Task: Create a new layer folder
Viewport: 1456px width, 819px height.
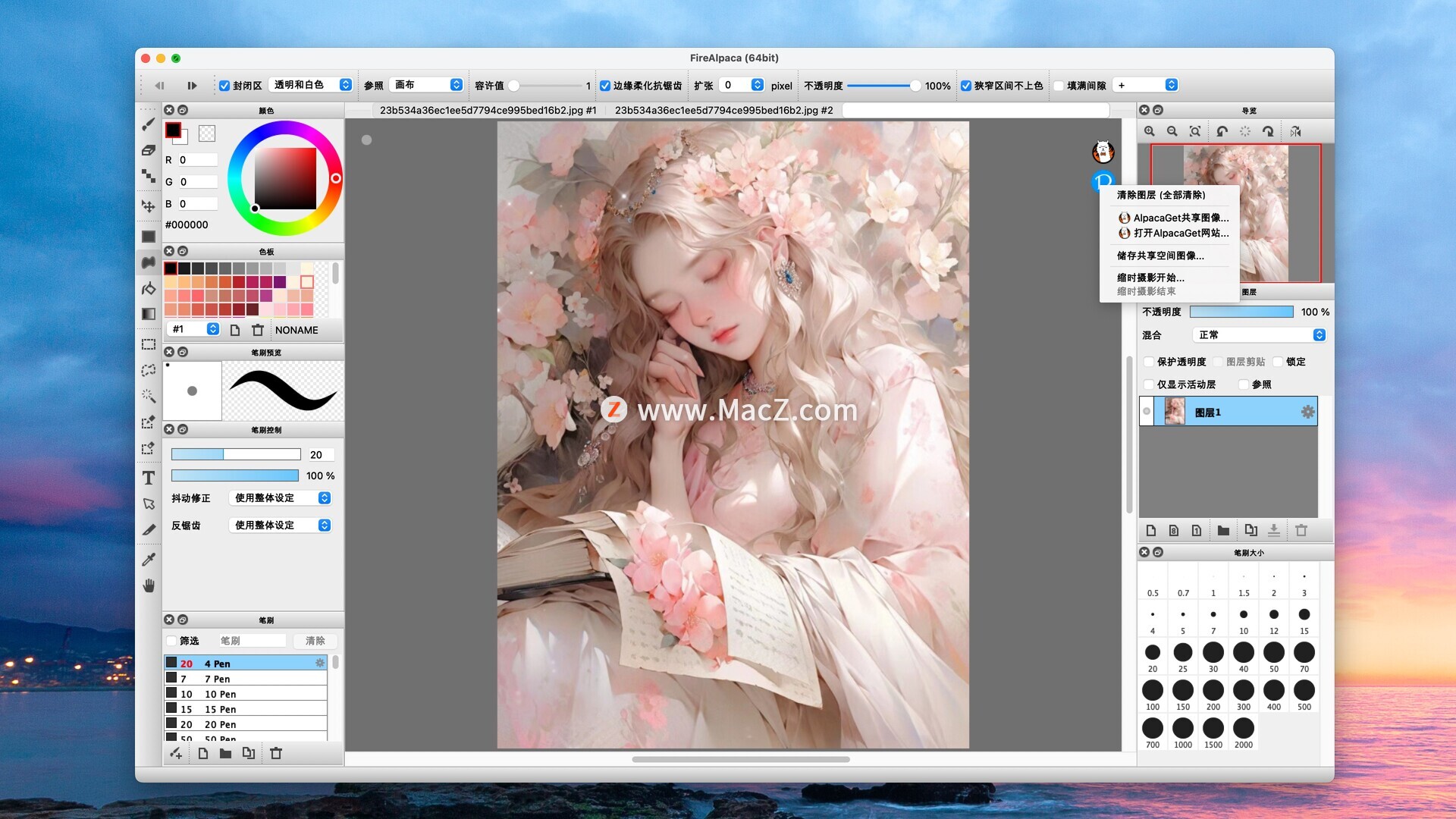Action: 1223,531
